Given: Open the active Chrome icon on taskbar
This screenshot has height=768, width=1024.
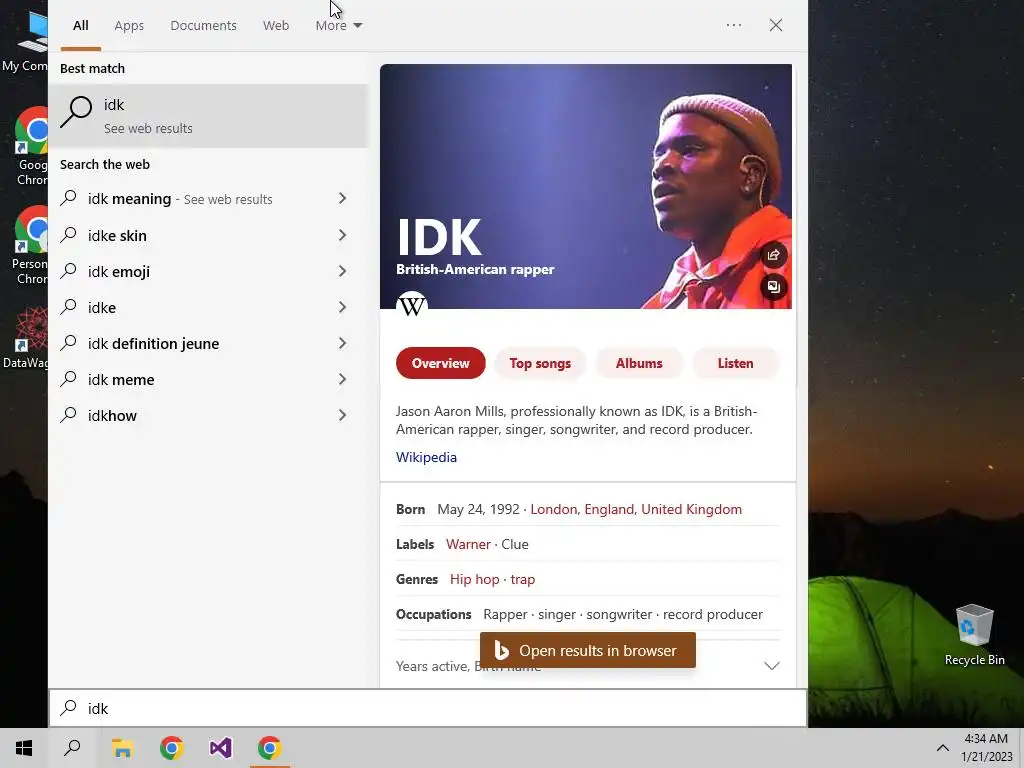Looking at the screenshot, I should click(269, 748).
